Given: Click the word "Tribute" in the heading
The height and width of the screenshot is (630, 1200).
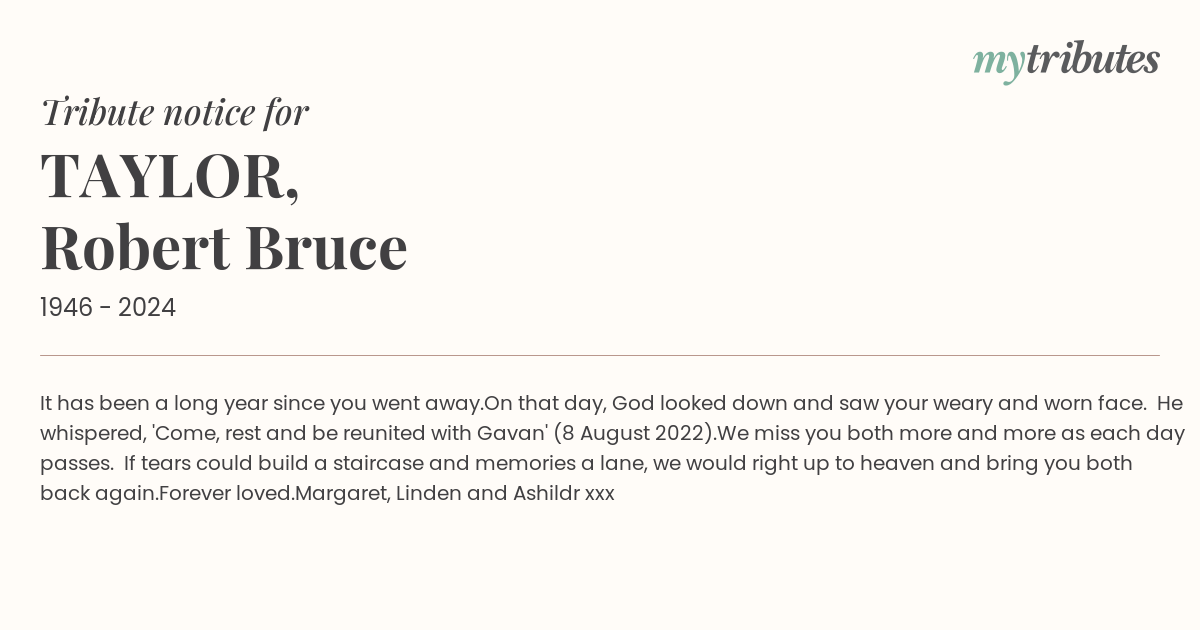Looking at the screenshot, I should 98,112.
